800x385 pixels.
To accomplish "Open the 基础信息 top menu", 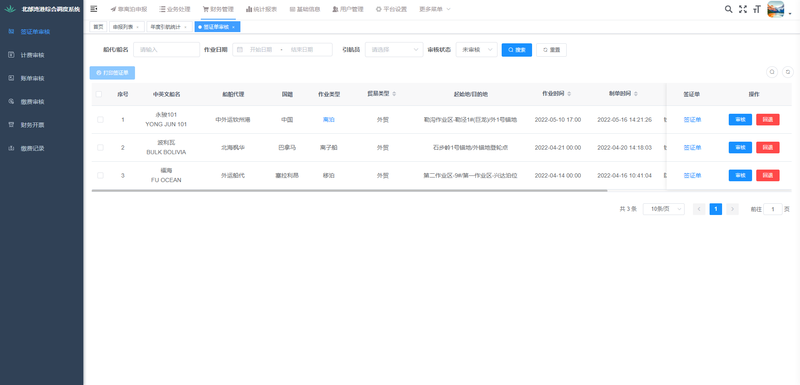I will [x=305, y=9].
